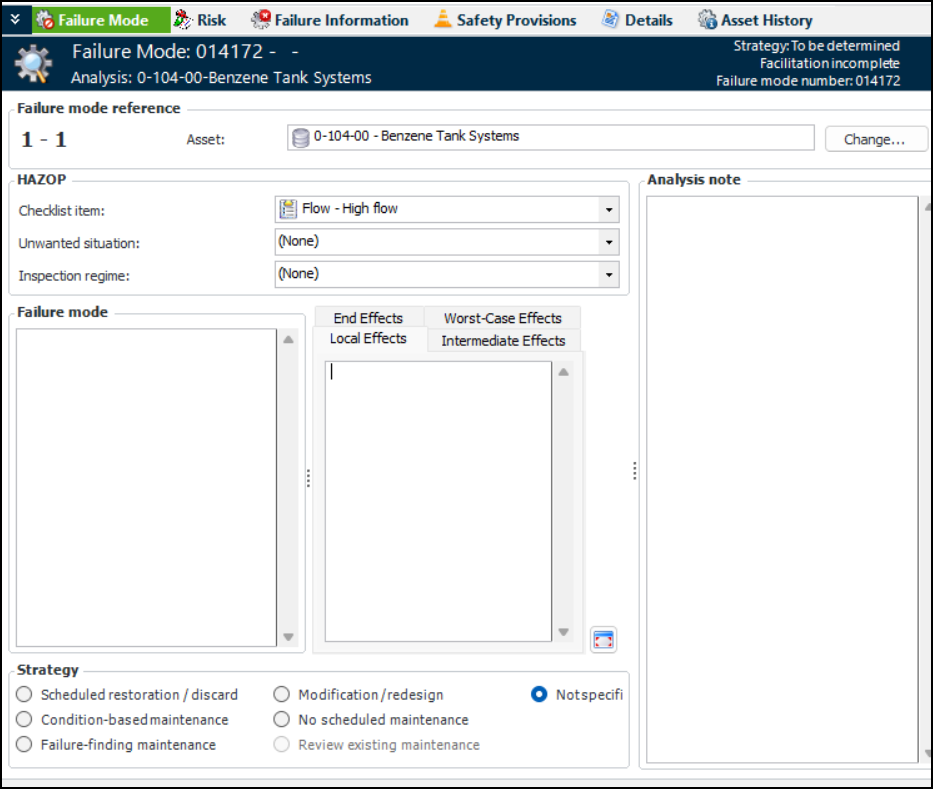Click the double-chevron expand icon
The width and height of the screenshot is (933, 789).
point(15,20)
